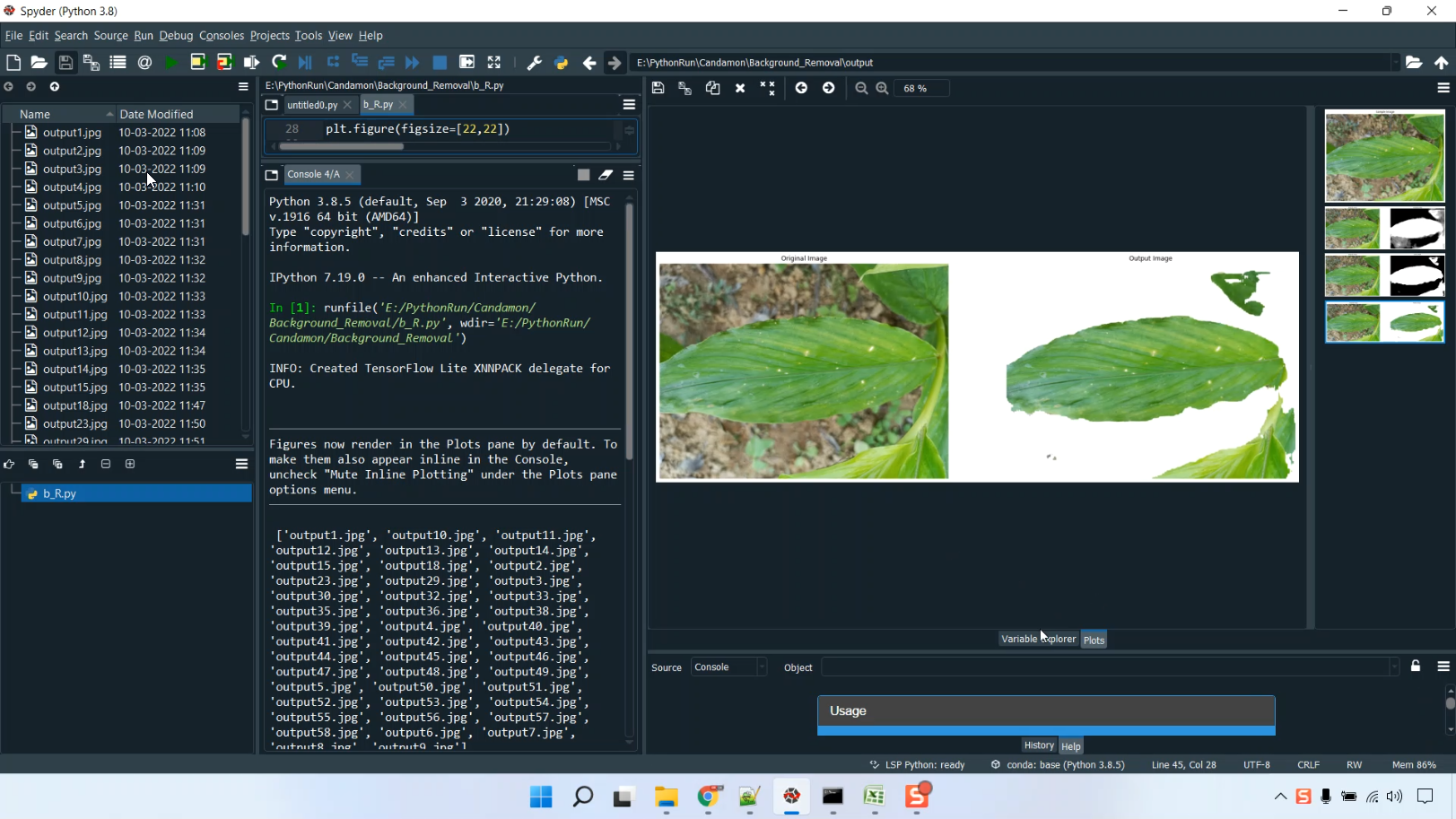Open the Windows taskbar Search icon

(583, 797)
